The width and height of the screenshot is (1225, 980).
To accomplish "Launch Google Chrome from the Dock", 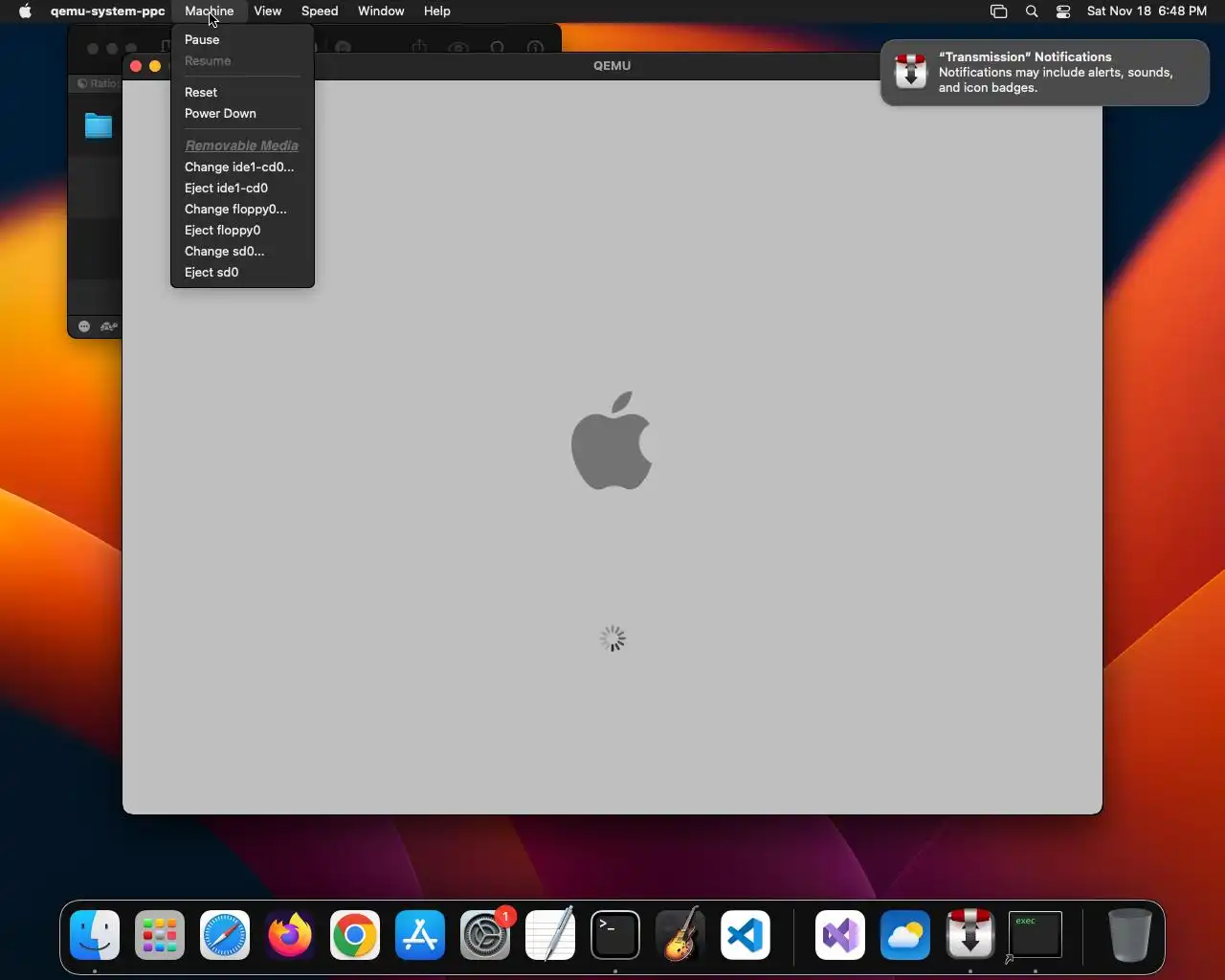I will [x=355, y=935].
